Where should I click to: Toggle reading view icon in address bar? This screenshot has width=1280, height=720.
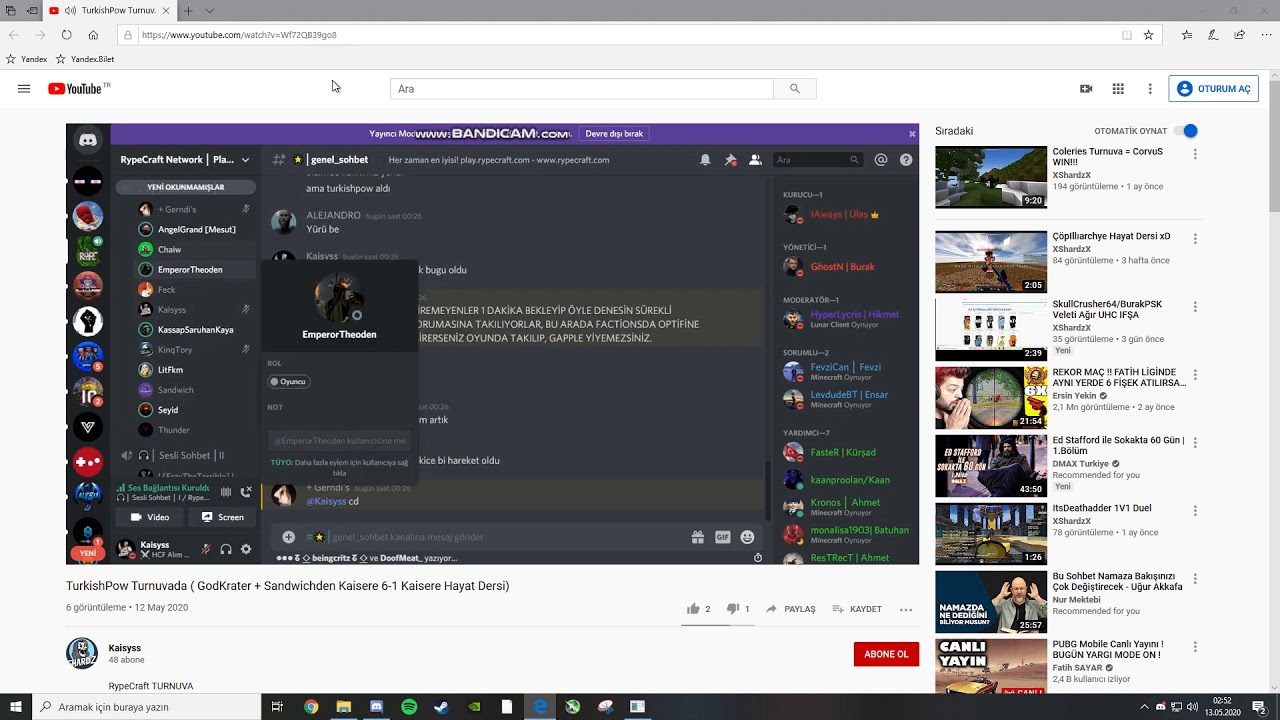[x=1127, y=35]
